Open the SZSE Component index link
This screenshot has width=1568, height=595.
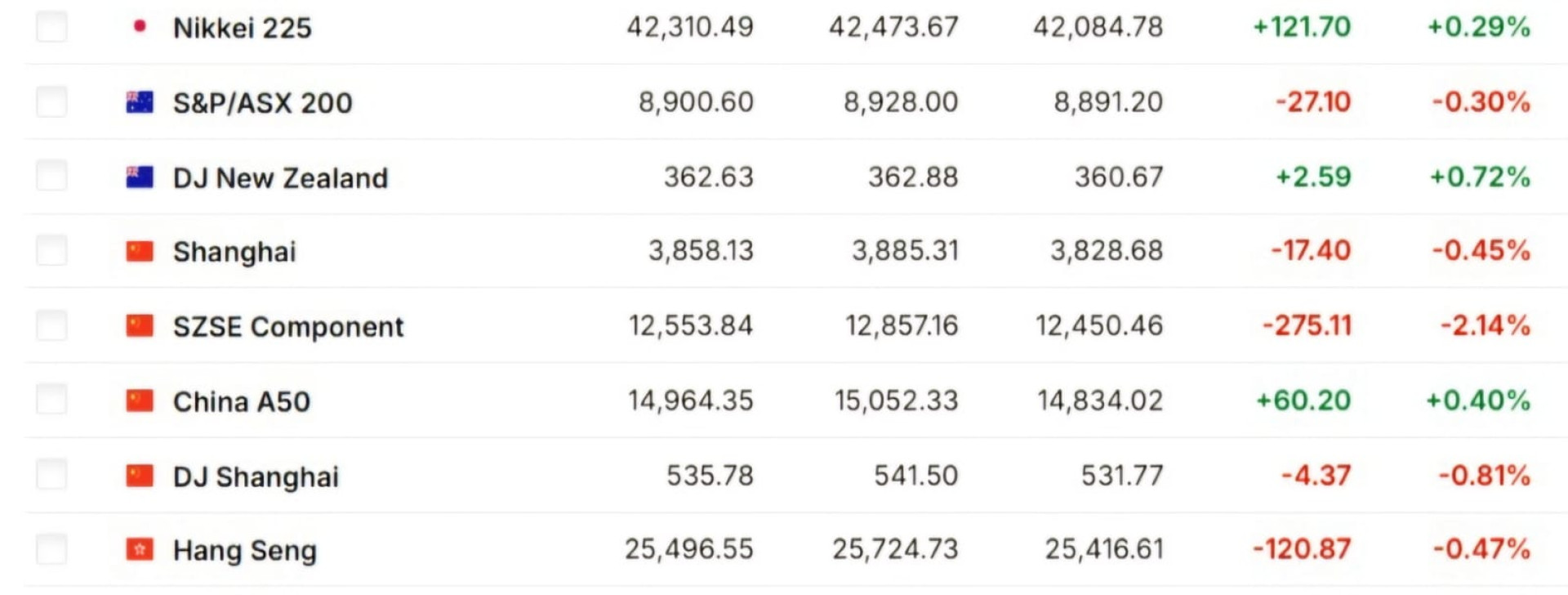click(x=288, y=327)
